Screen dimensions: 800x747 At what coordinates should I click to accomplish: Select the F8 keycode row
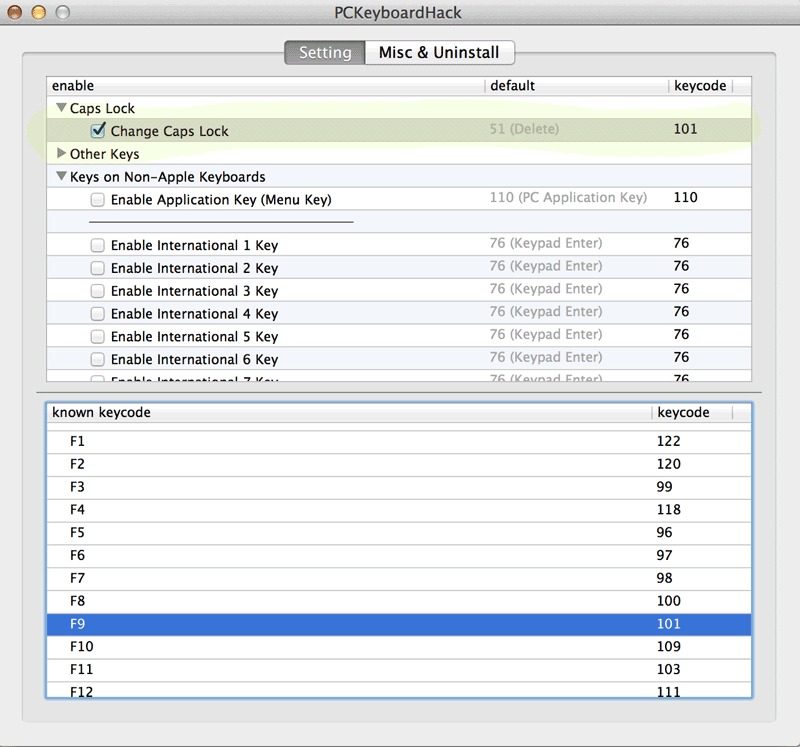click(399, 601)
